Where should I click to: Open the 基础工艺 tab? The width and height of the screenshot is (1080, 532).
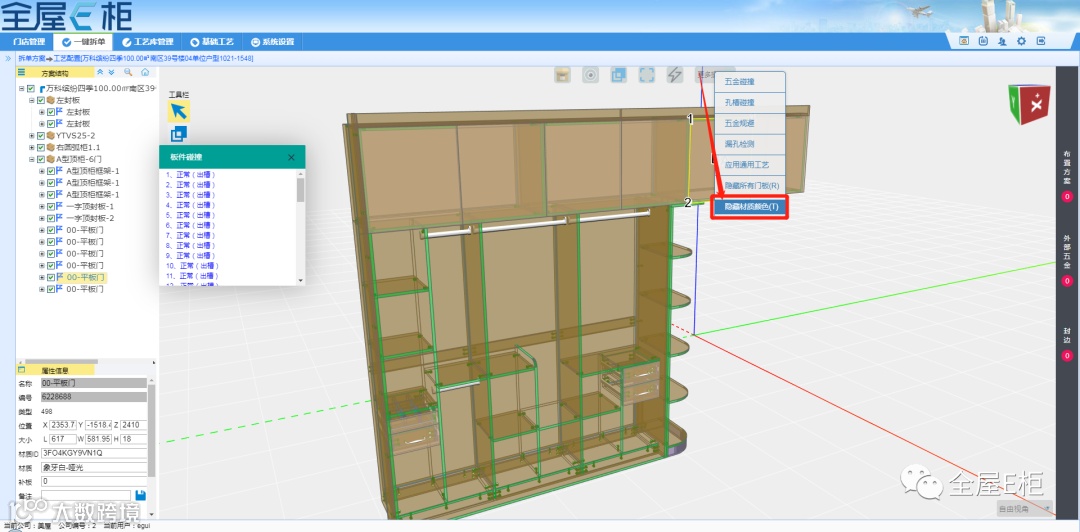tap(212, 42)
